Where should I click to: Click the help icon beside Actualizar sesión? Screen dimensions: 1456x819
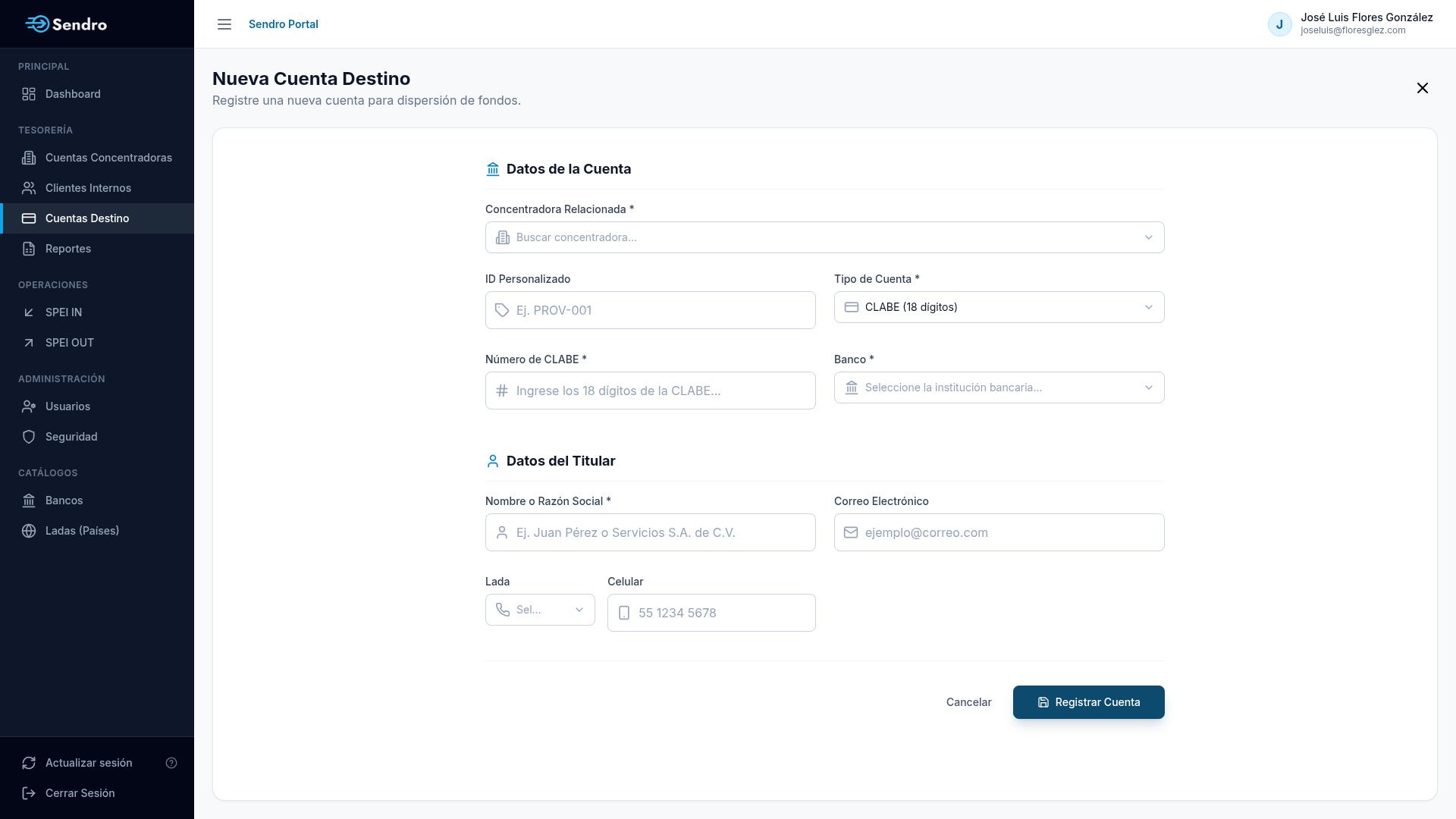pos(171,763)
